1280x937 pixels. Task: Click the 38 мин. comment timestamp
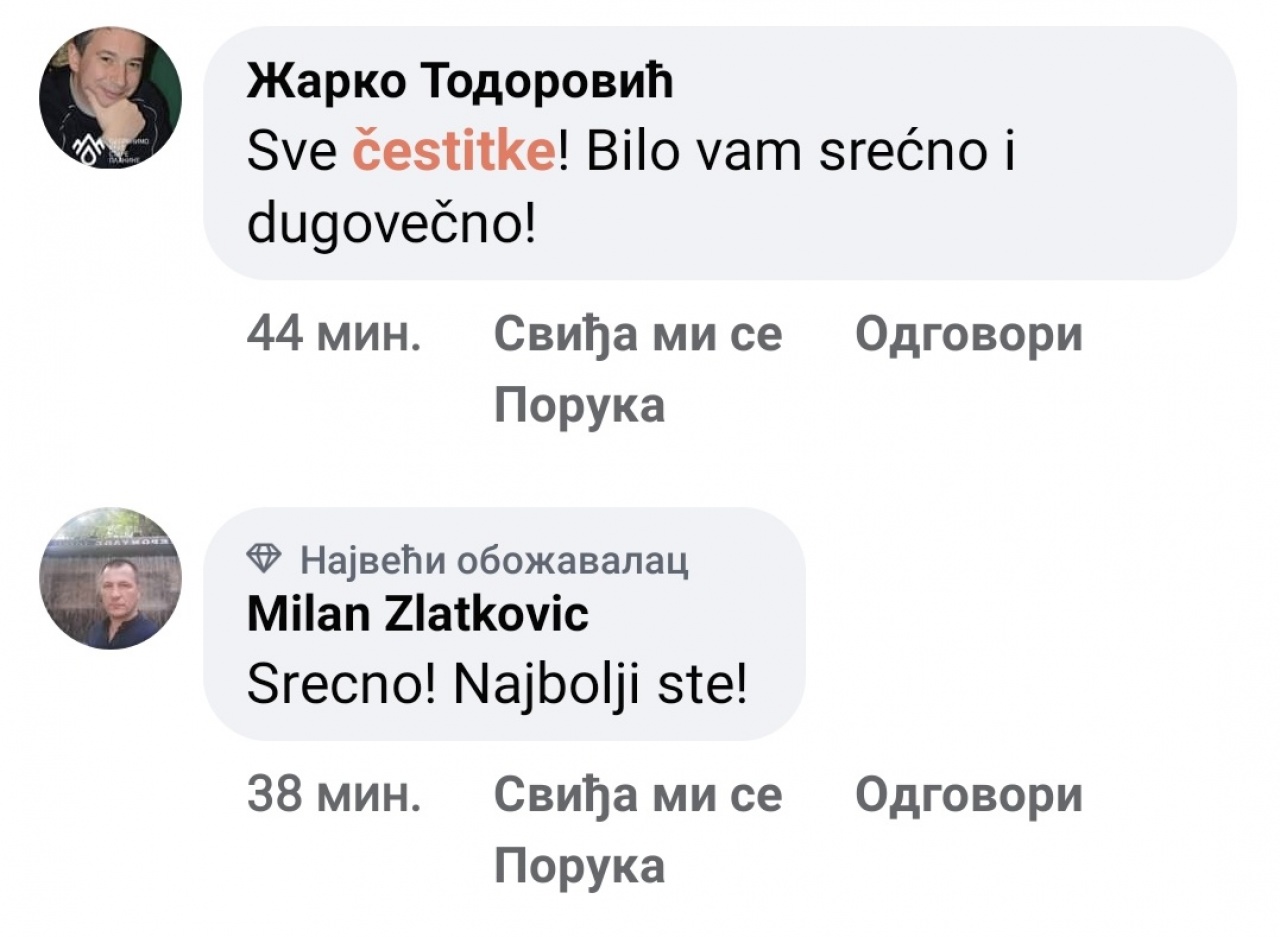click(x=334, y=795)
